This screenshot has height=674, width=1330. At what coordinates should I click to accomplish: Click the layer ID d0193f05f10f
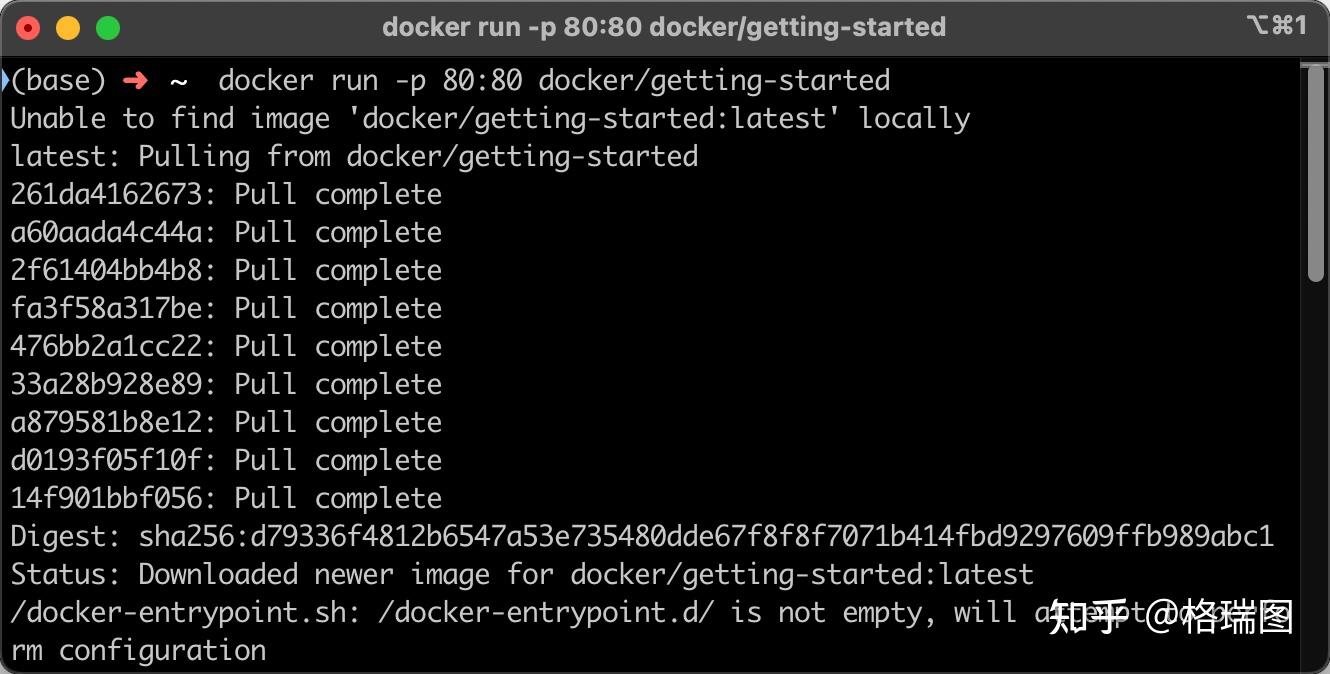(106, 461)
